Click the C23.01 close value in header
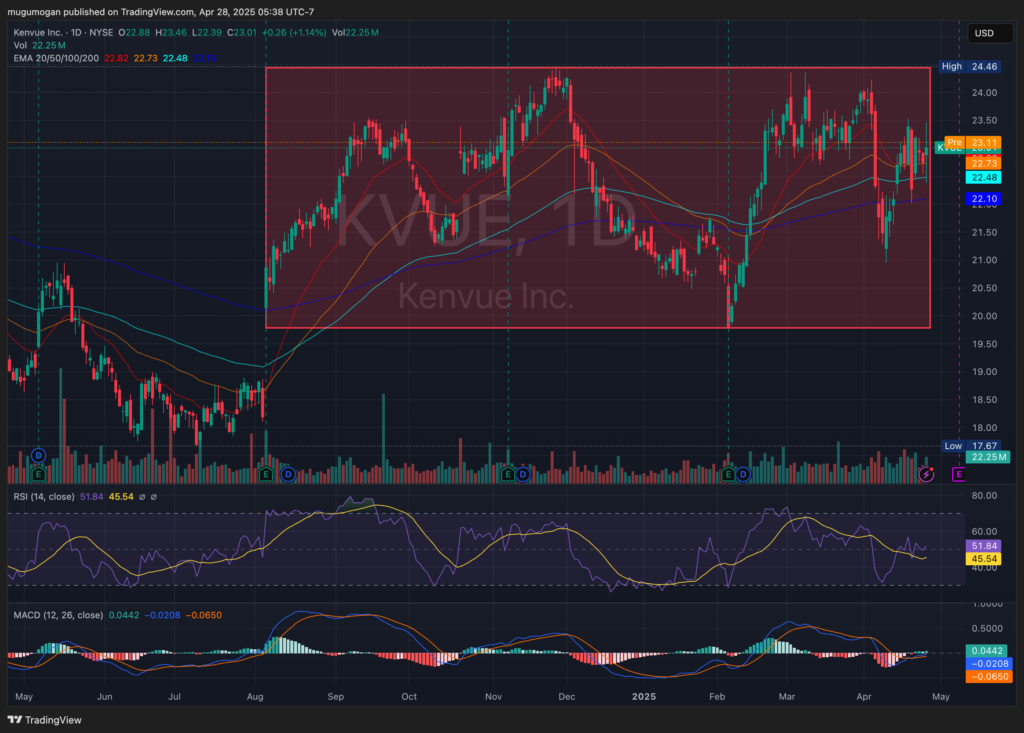The image size is (1024, 733). click(x=242, y=32)
